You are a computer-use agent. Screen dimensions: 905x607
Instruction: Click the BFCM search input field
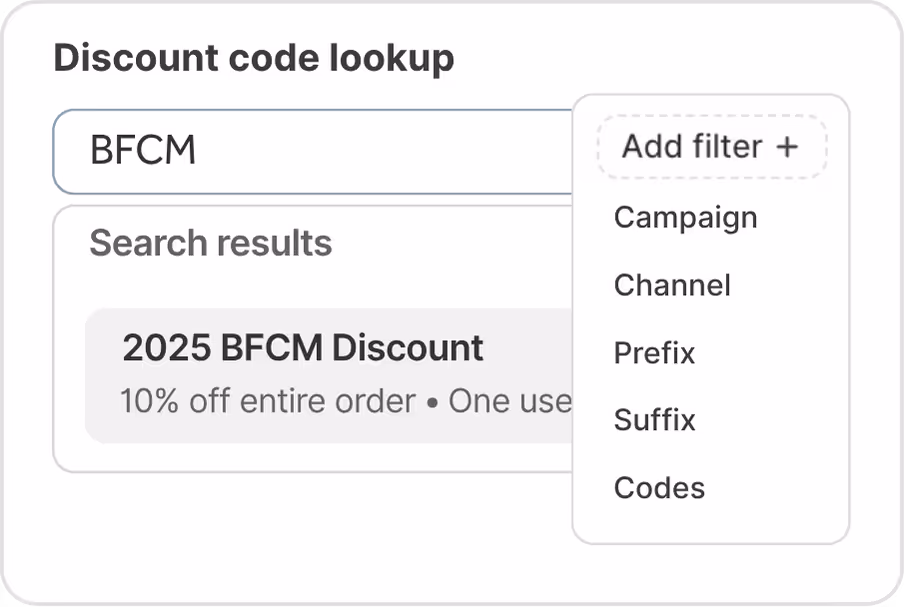[x=300, y=150]
